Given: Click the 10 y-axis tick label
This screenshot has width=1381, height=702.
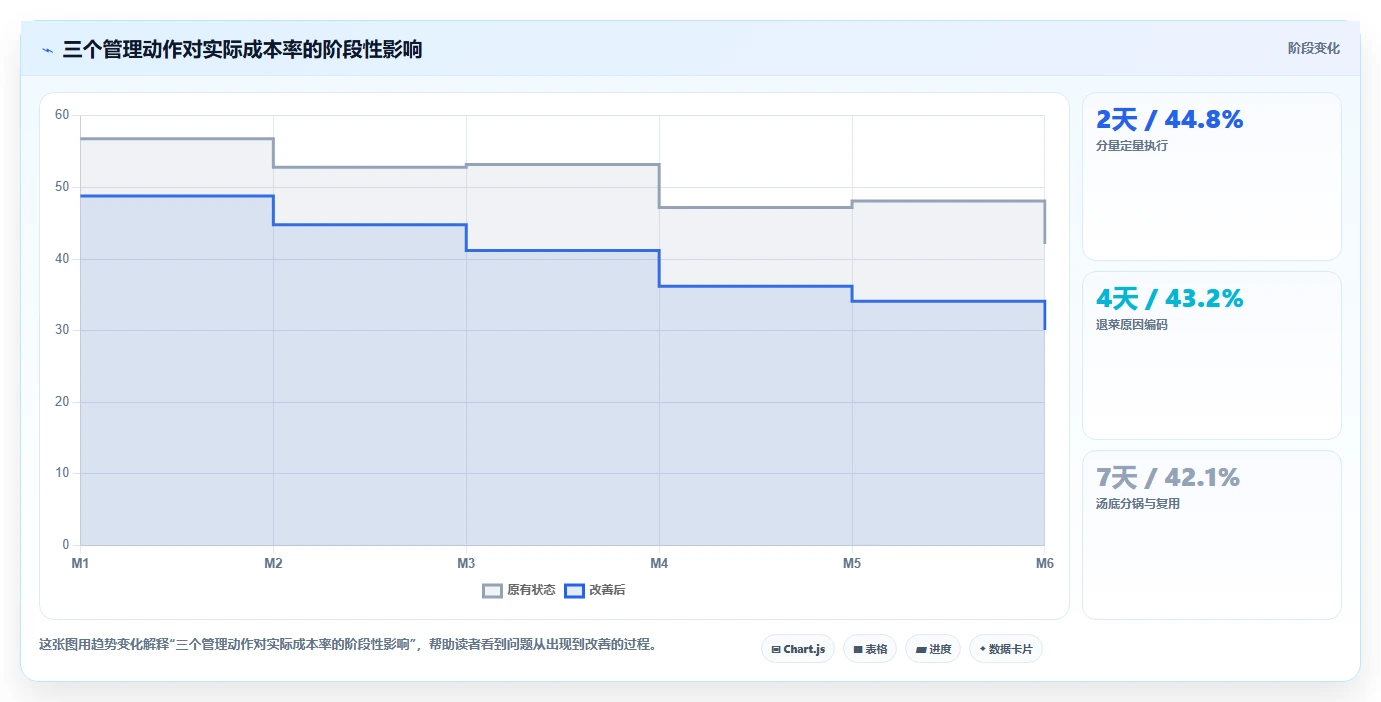Looking at the screenshot, I should click(62, 473).
